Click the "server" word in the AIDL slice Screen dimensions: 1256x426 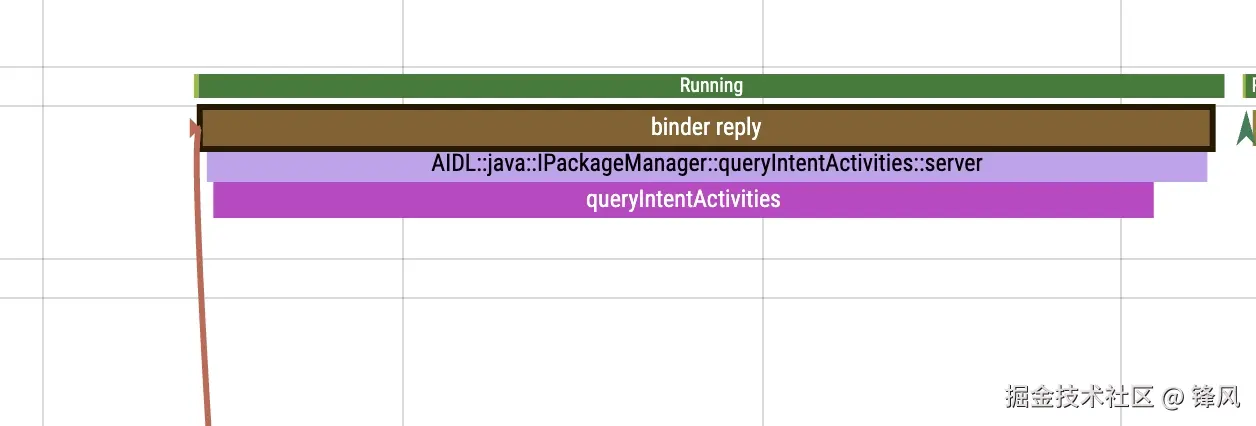(x=954, y=163)
